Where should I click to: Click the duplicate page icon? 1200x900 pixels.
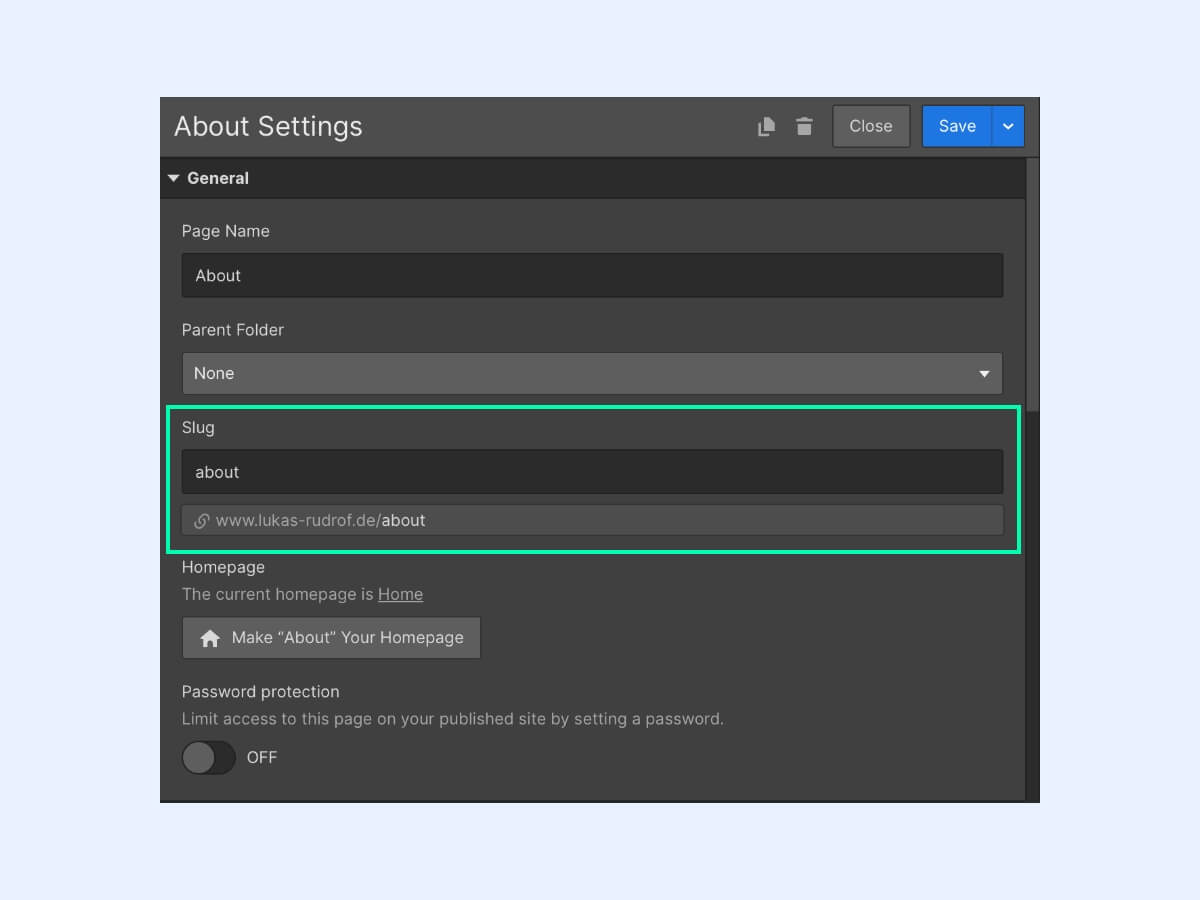pyautogui.click(x=766, y=126)
